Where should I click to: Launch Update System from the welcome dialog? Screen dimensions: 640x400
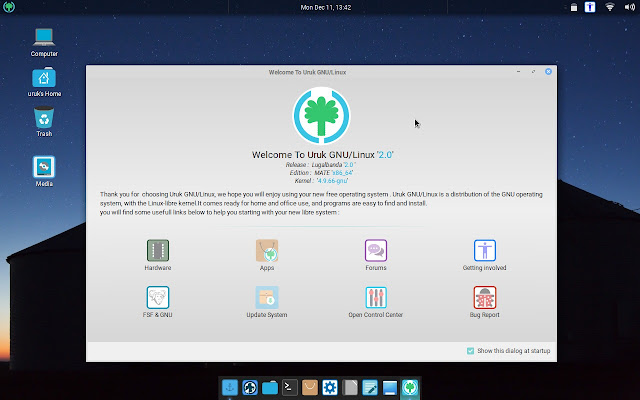click(x=267, y=297)
